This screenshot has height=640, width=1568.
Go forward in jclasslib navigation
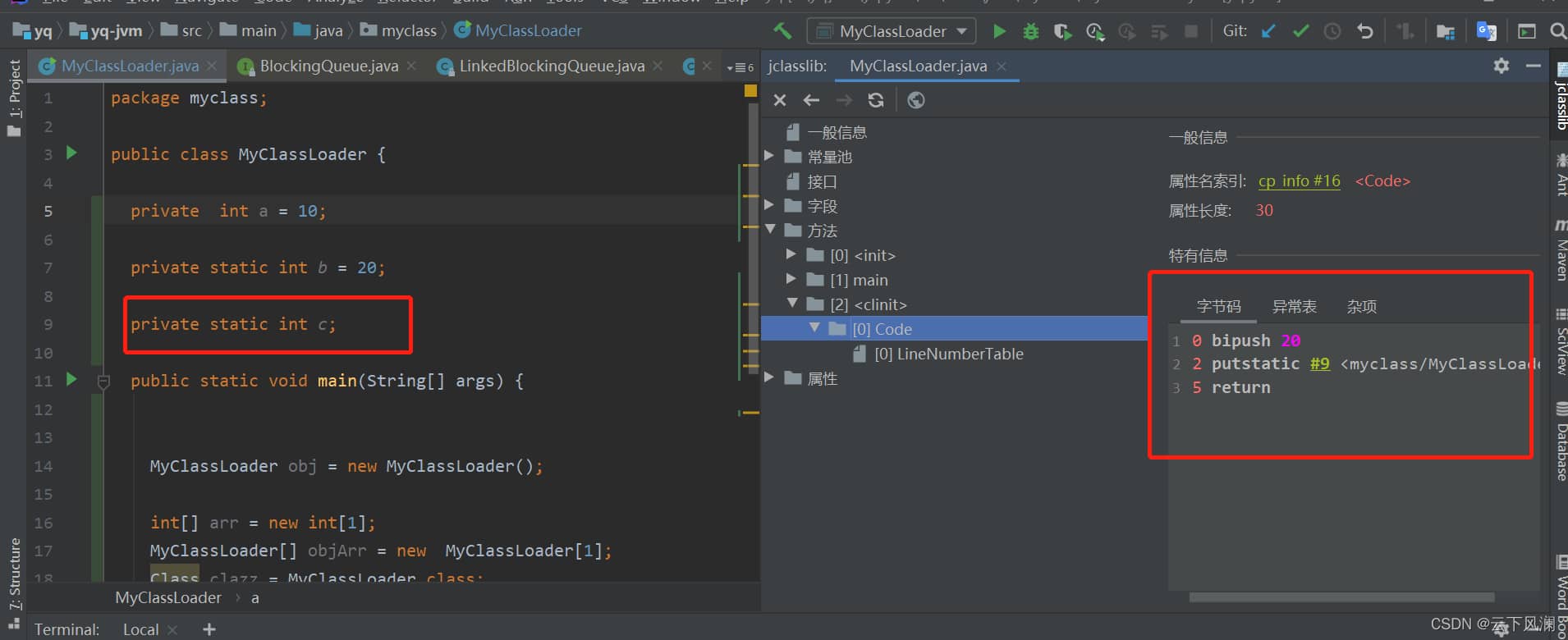point(843,100)
